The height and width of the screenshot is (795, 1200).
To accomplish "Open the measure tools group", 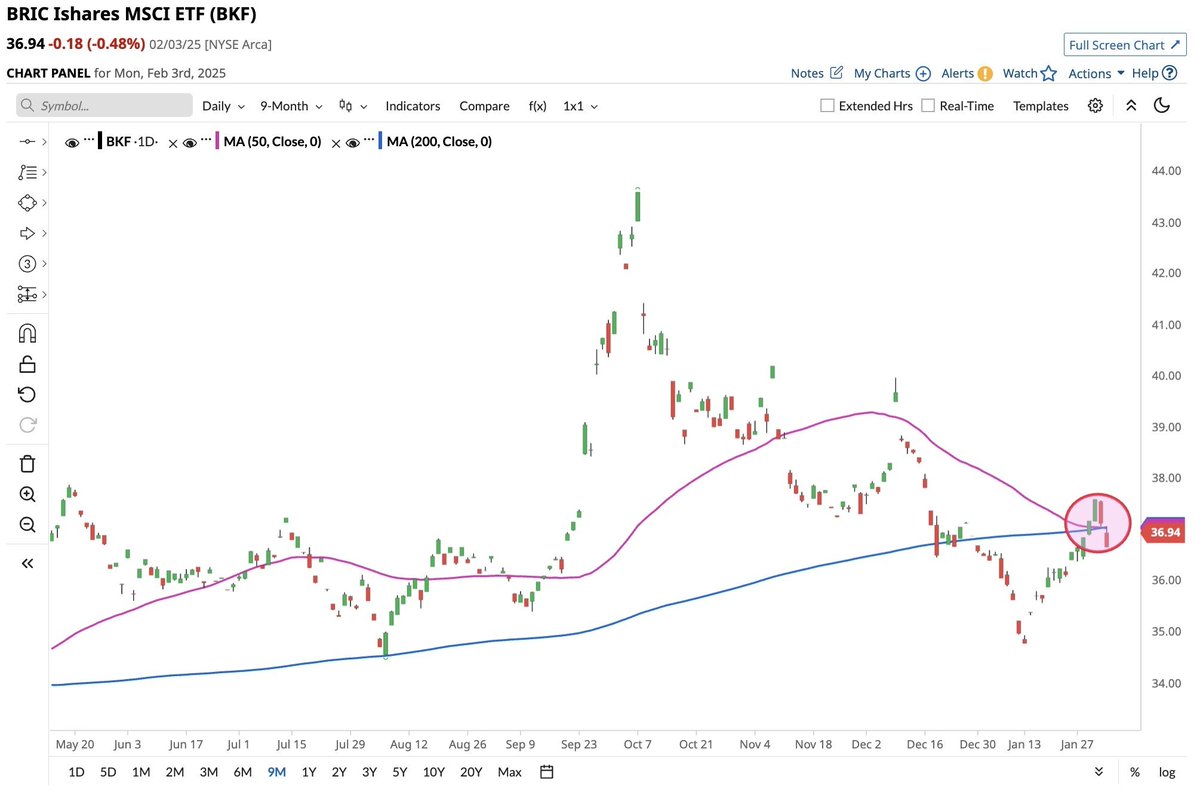I will tap(27, 294).
